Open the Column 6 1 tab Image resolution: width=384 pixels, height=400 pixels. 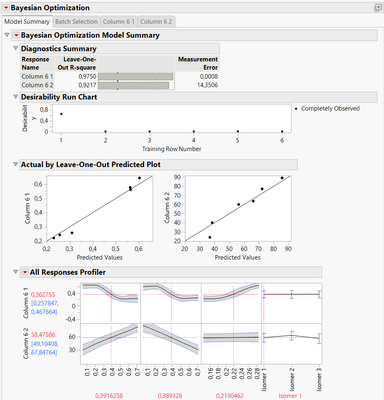click(x=119, y=22)
